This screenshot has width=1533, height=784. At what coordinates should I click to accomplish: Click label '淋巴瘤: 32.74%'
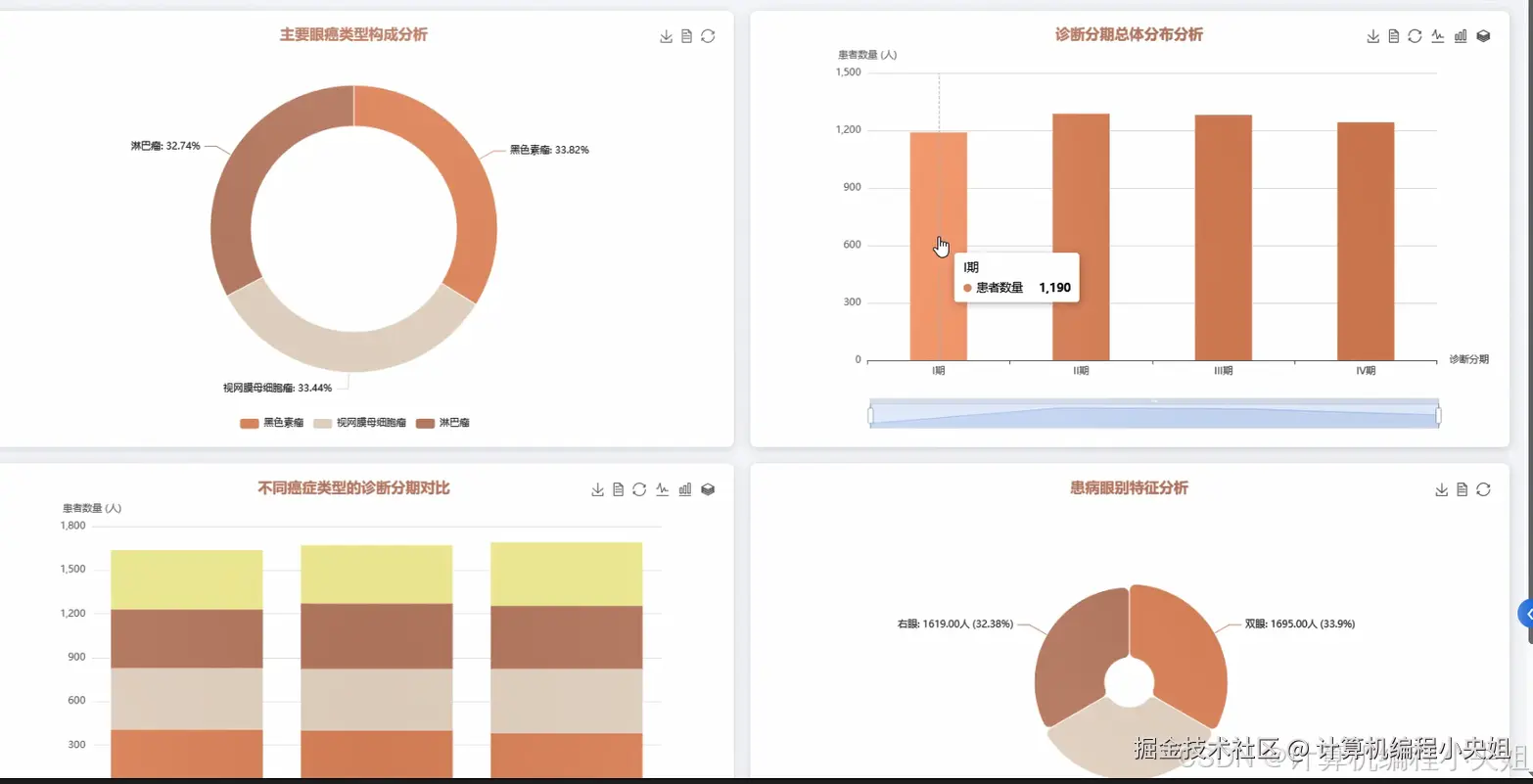(x=165, y=146)
